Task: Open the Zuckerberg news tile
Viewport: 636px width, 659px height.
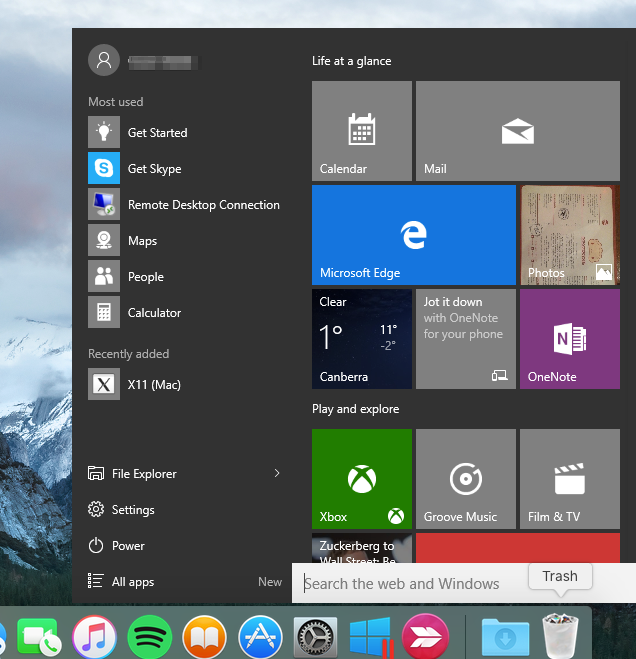Action: (x=362, y=548)
